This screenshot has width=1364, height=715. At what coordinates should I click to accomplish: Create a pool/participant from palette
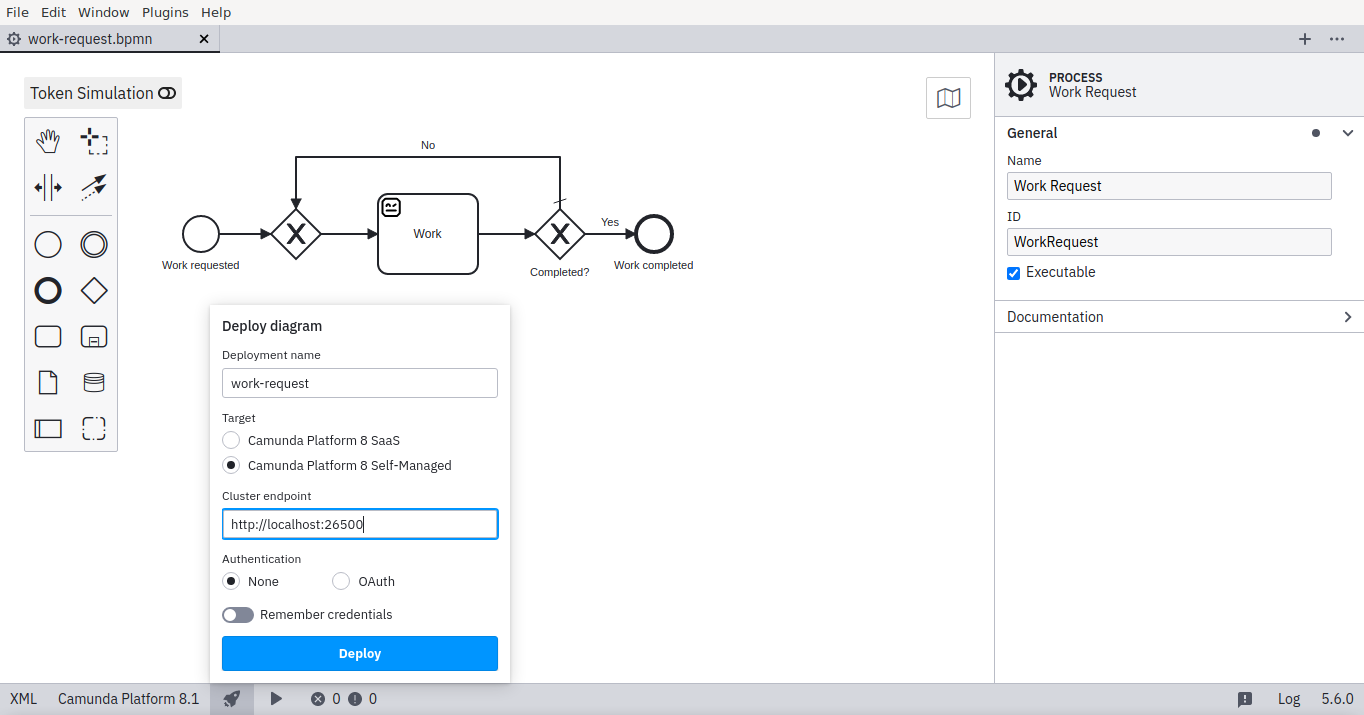click(48, 428)
